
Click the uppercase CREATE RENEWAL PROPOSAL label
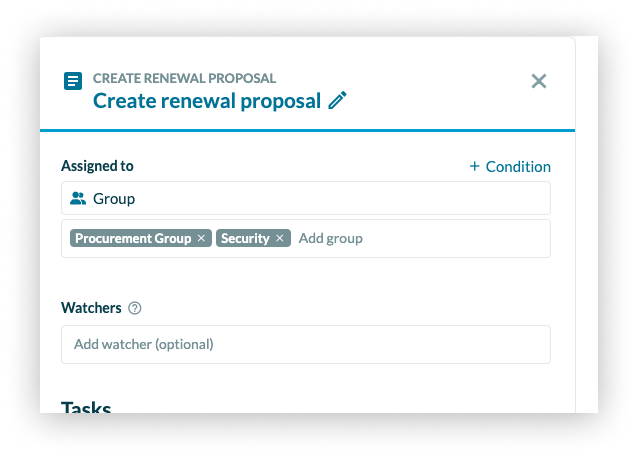pos(184,78)
